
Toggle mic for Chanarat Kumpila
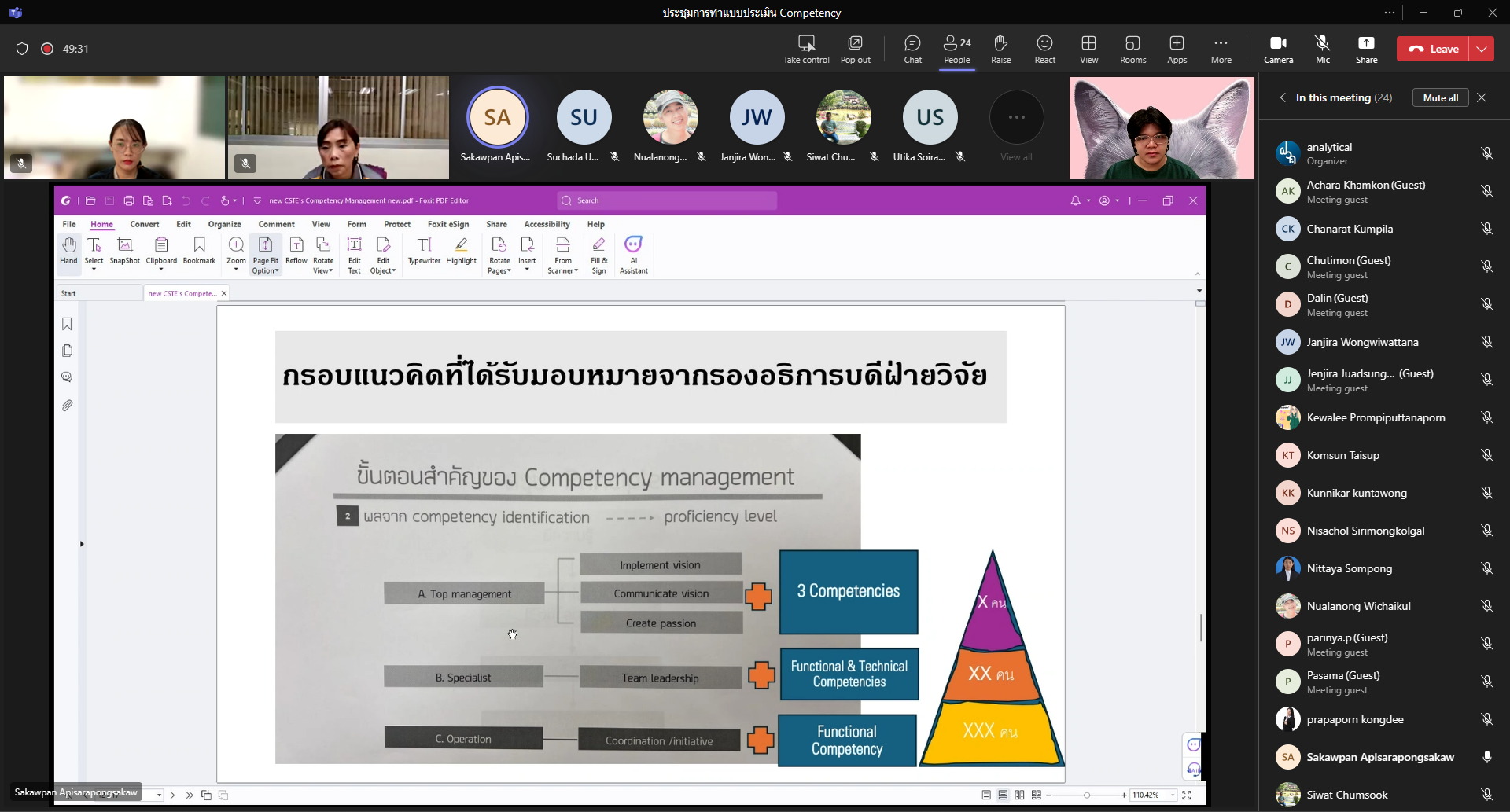1486,229
